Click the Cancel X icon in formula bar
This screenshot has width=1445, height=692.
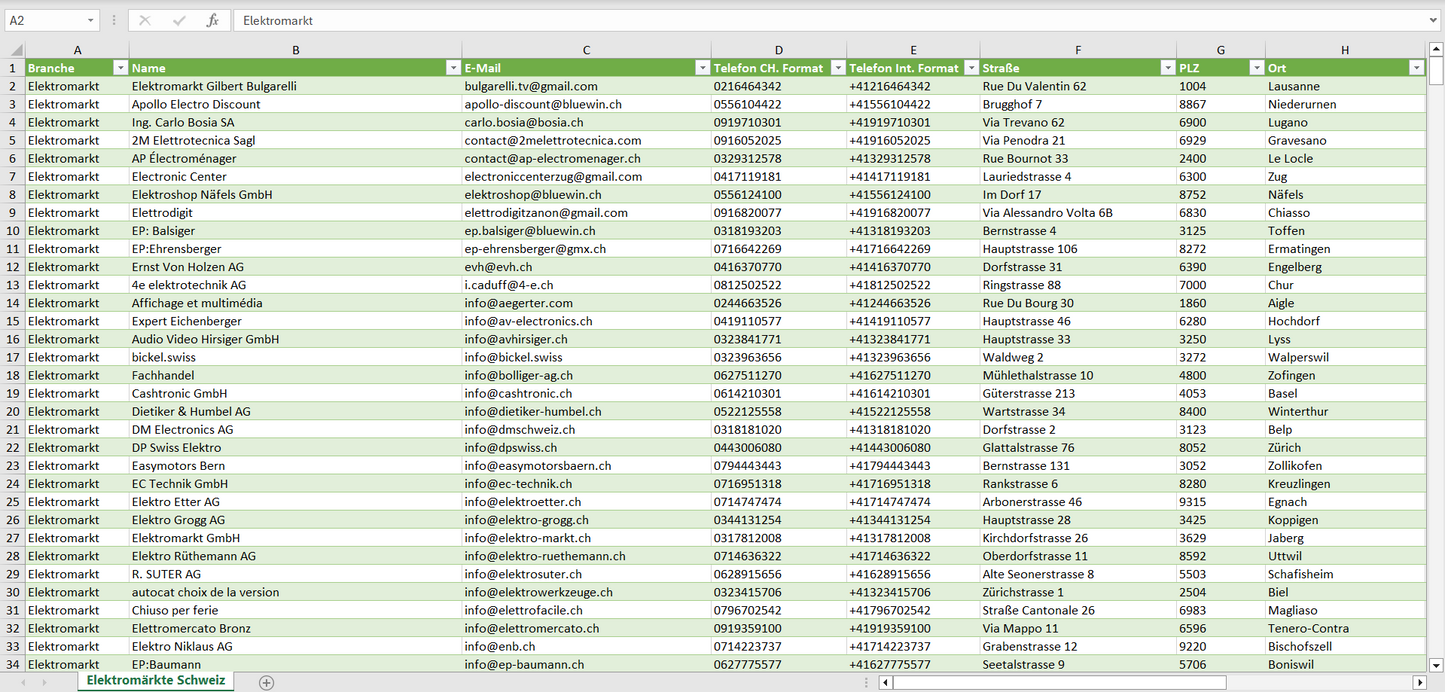pos(145,20)
